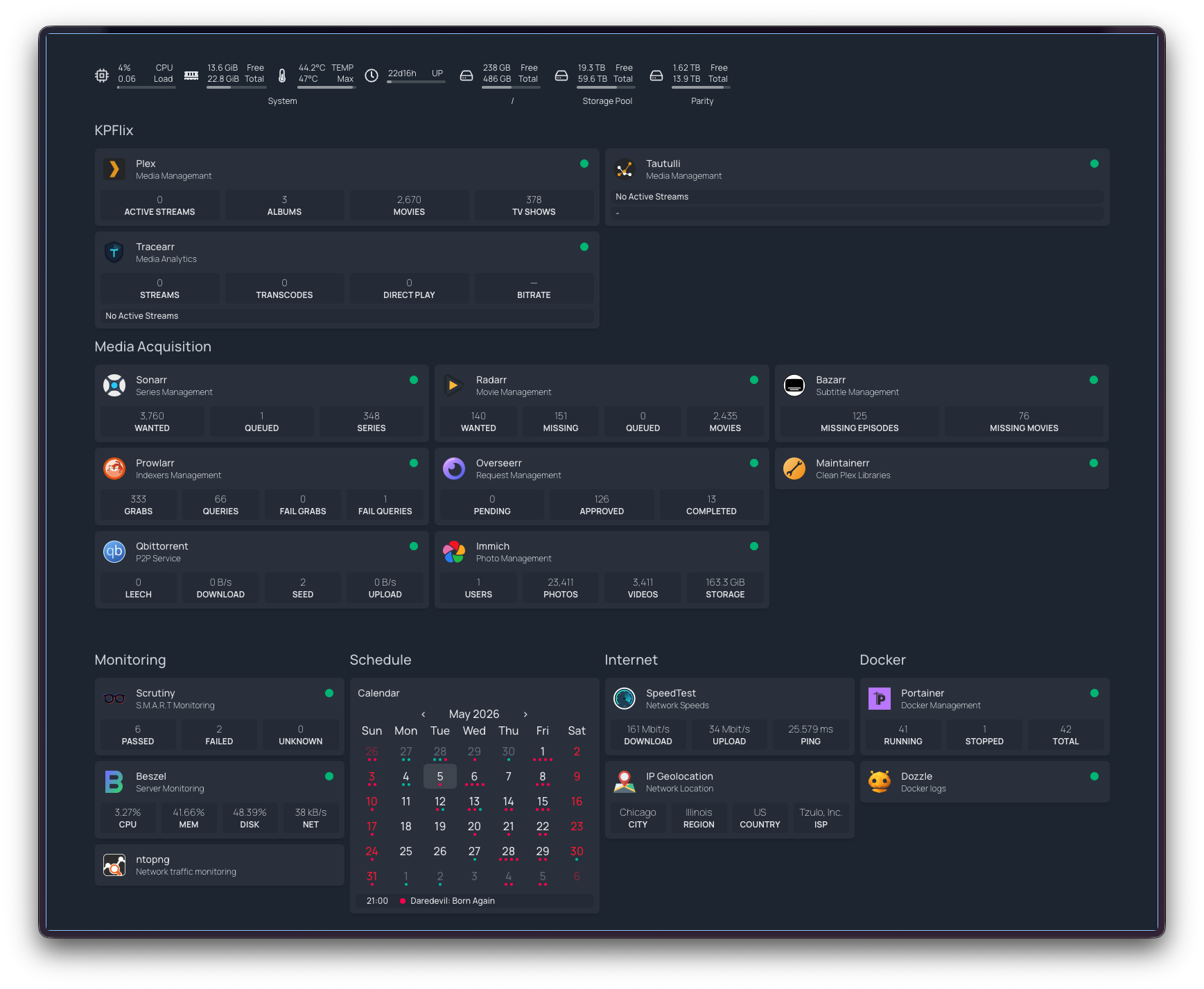
Task: Click the Tautulli green status indicator
Action: point(1094,164)
